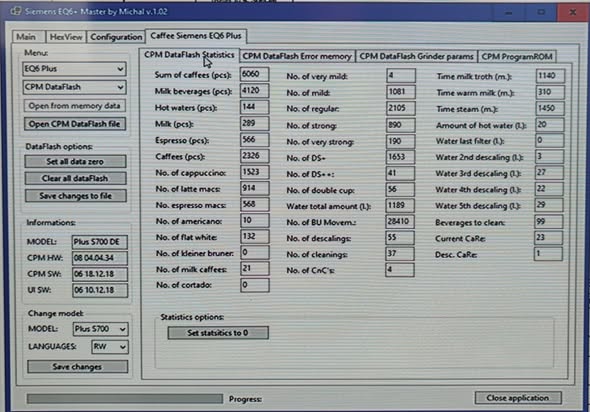
Task: Click the Hot waters field
Action: (254, 107)
